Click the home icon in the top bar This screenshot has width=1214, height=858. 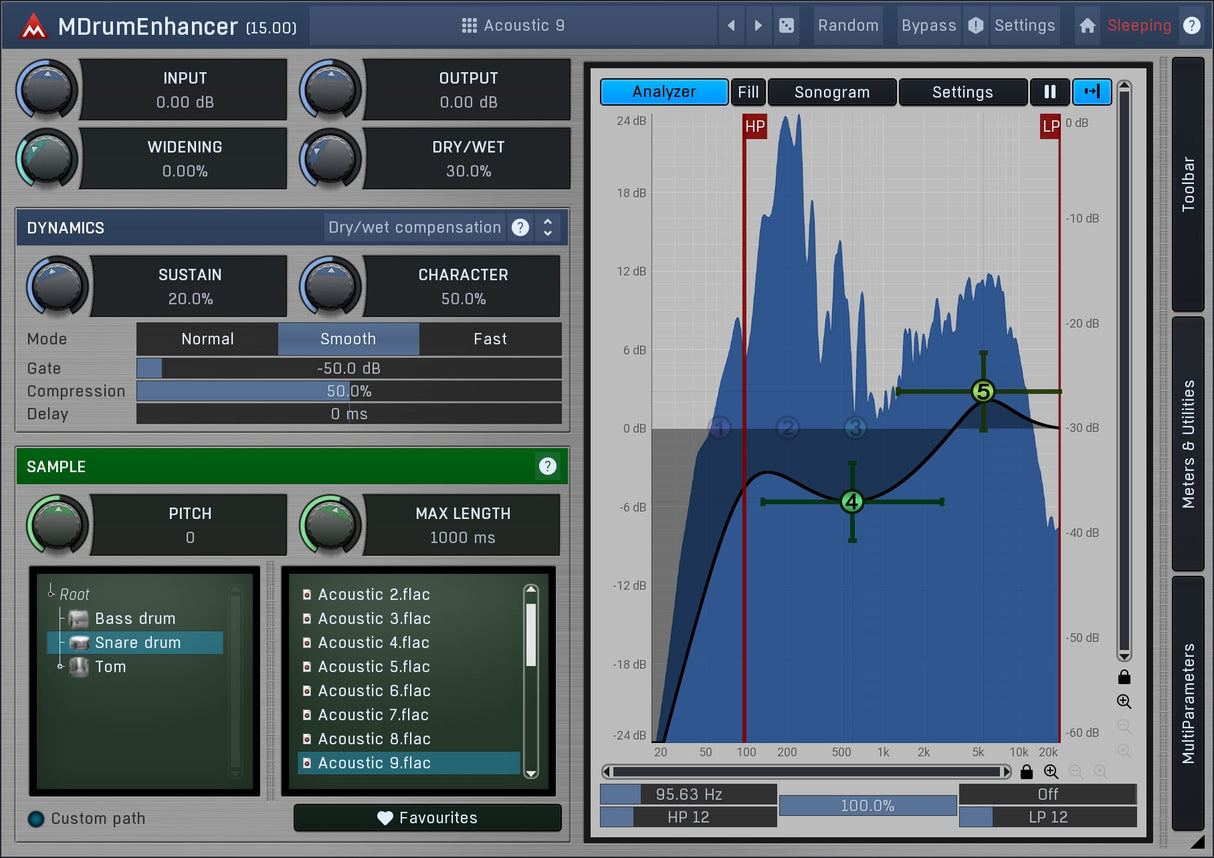(x=1087, y=26)
